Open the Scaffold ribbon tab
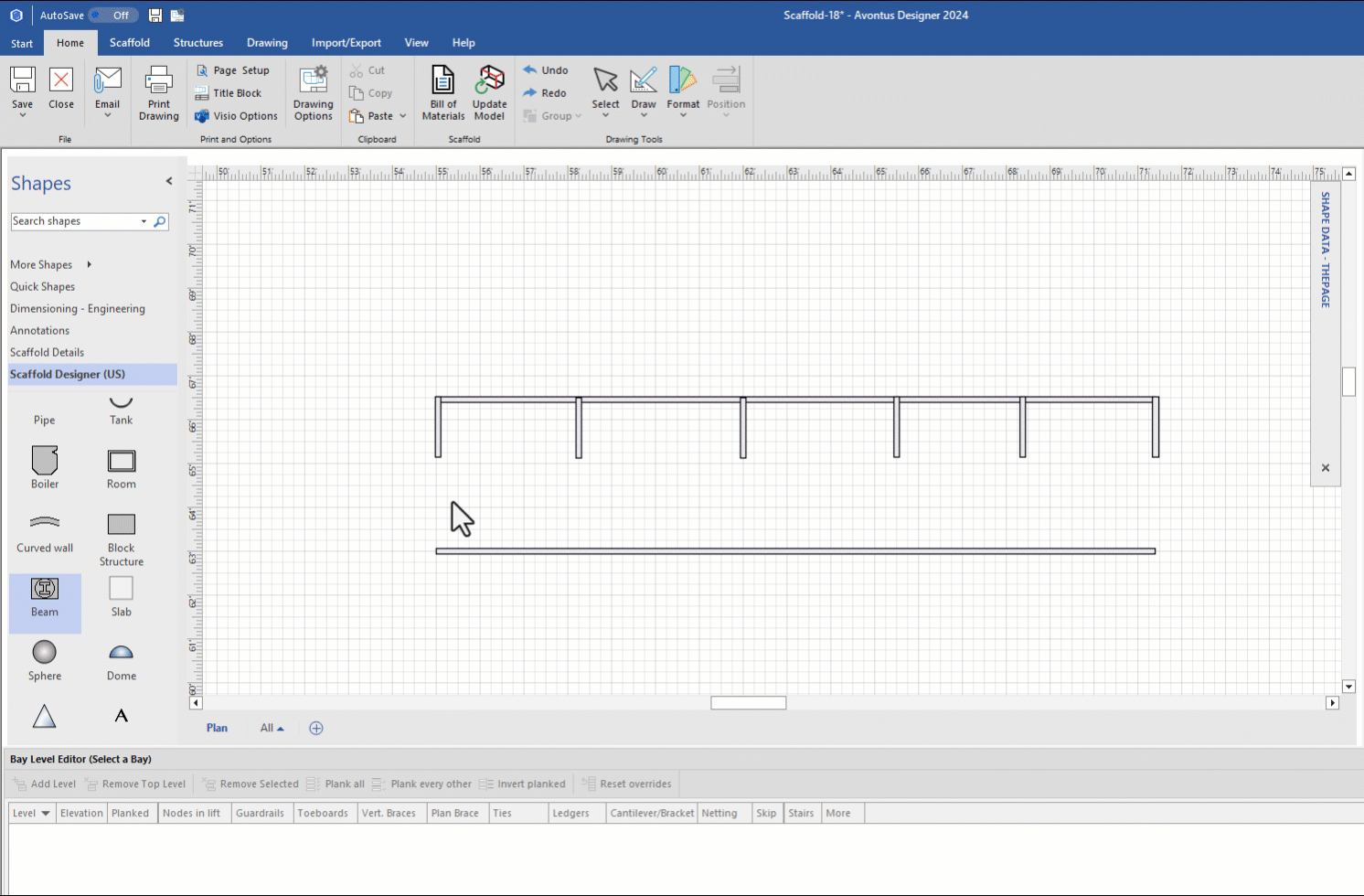This screenshot has width=1364, height=896. (x=130, y=43)
